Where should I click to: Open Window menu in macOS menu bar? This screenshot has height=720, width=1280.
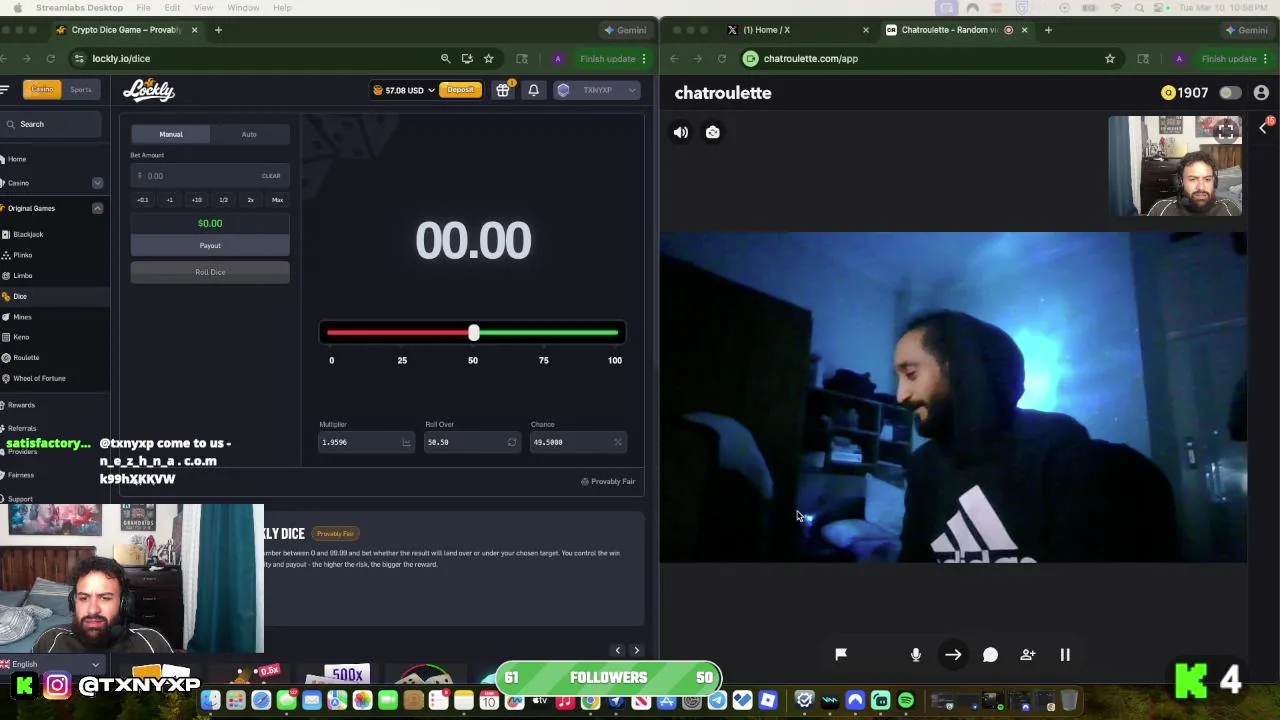coord(243,8)
